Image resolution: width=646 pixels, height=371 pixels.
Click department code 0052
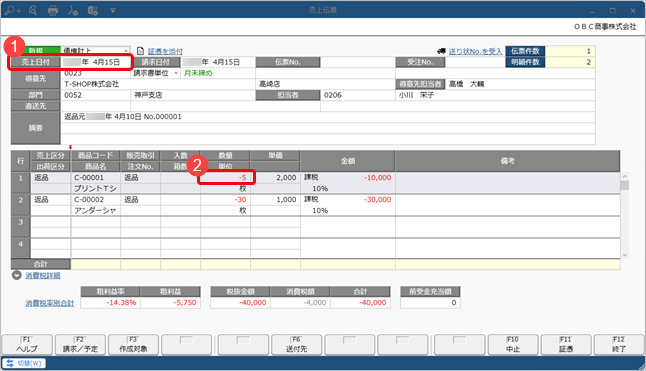coord(73,95)
